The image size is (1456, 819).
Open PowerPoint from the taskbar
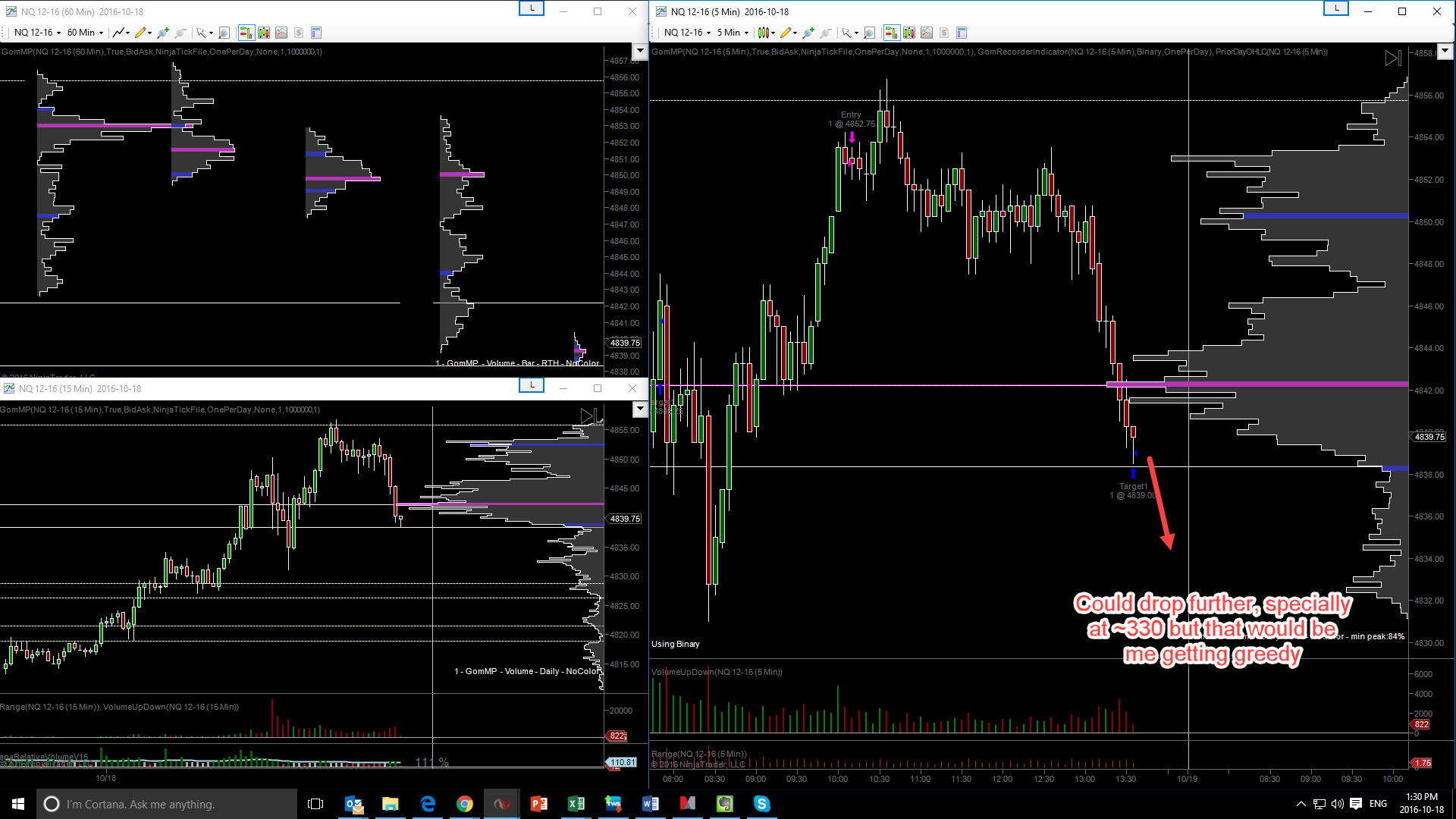pos(539,804)
